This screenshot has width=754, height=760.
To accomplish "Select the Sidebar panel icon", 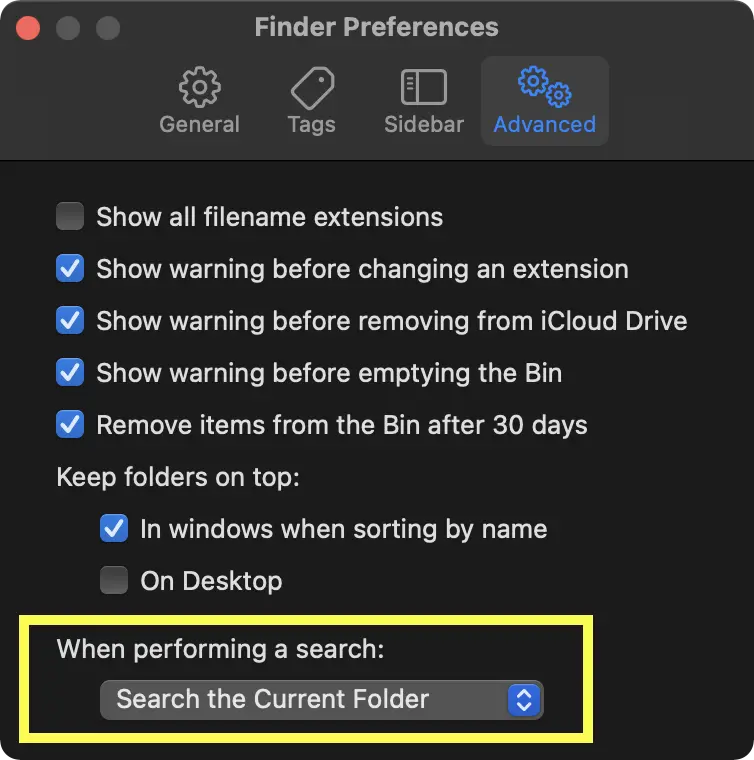I will tap(424, 88).
